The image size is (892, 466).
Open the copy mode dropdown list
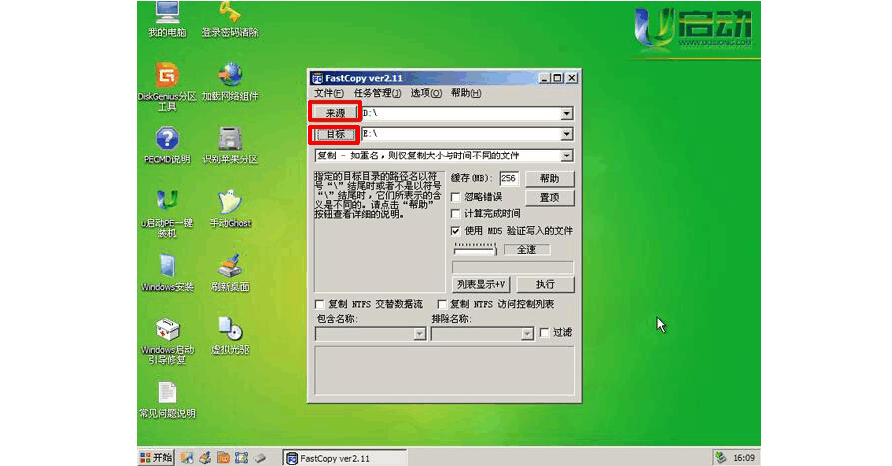tap(567, 156)
